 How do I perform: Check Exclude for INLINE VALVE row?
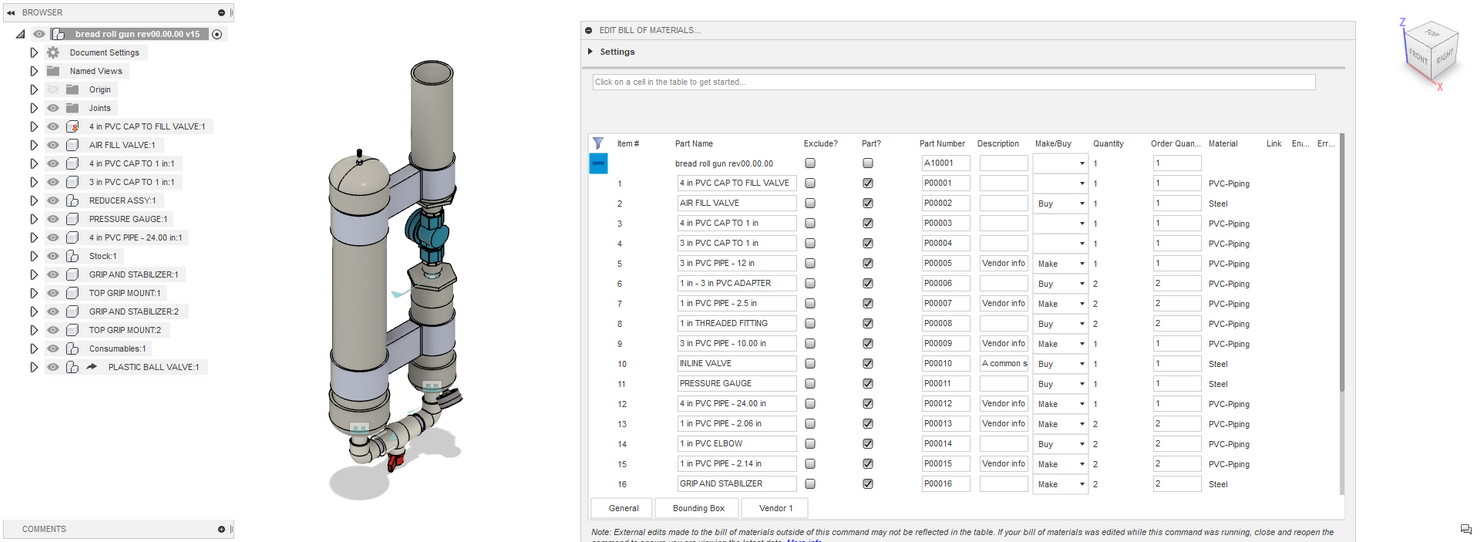pyautogui.click(x=810, y=363)
